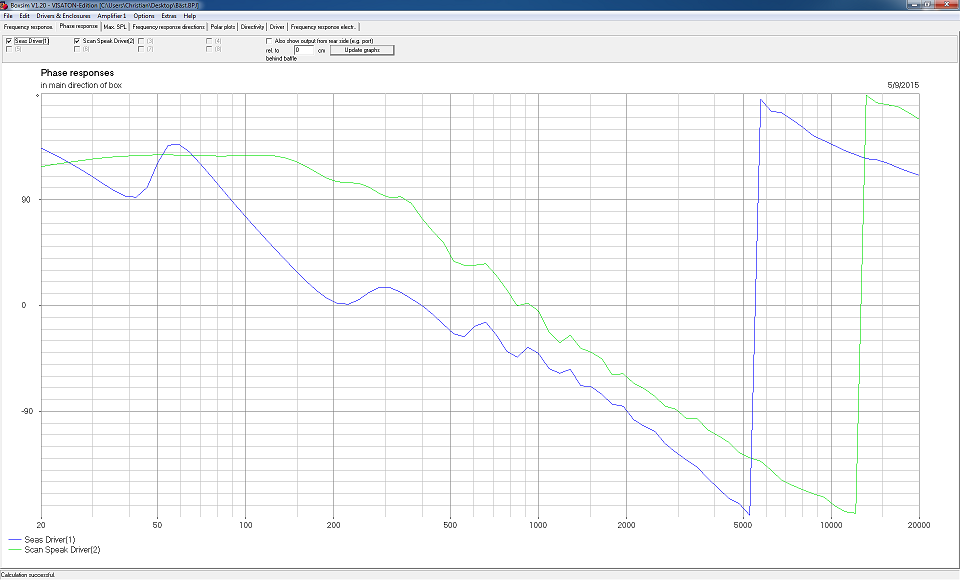Click 'in main direction of box' subtitle
960x580 pixels.
81,85
